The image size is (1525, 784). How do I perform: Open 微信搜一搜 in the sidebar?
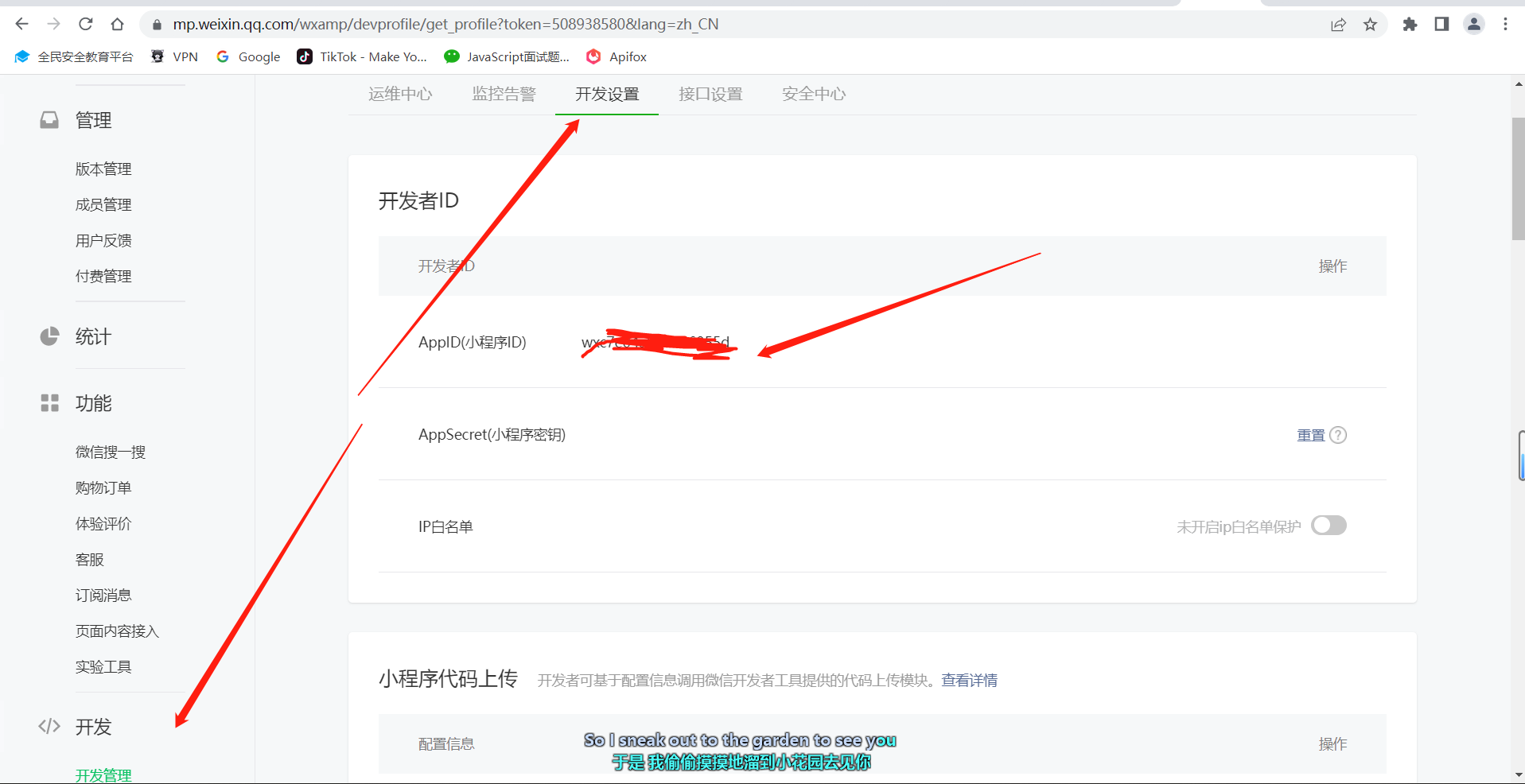[x=111, y=452]
